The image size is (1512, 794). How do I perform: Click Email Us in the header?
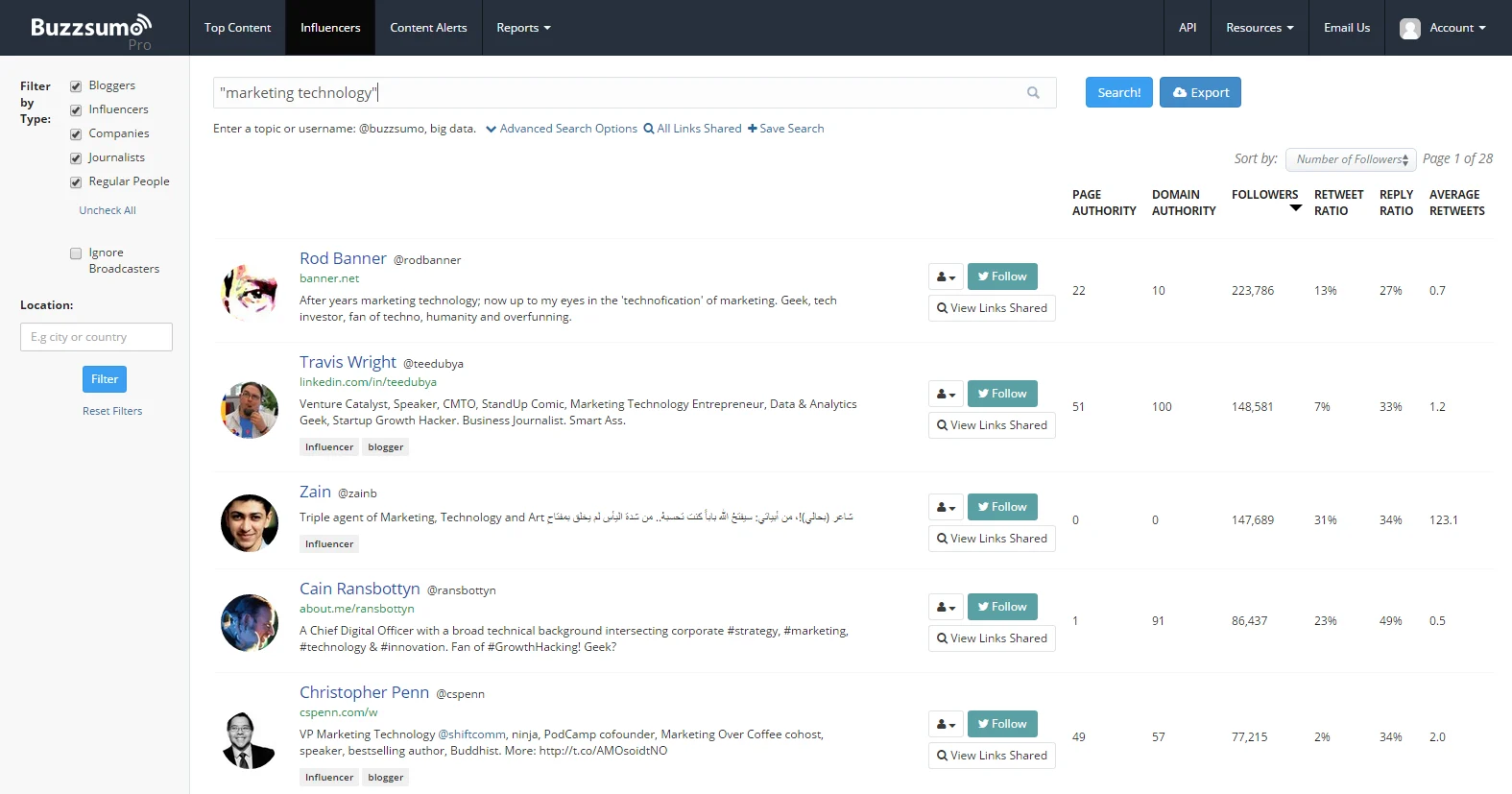click(x=1347, y=28)
